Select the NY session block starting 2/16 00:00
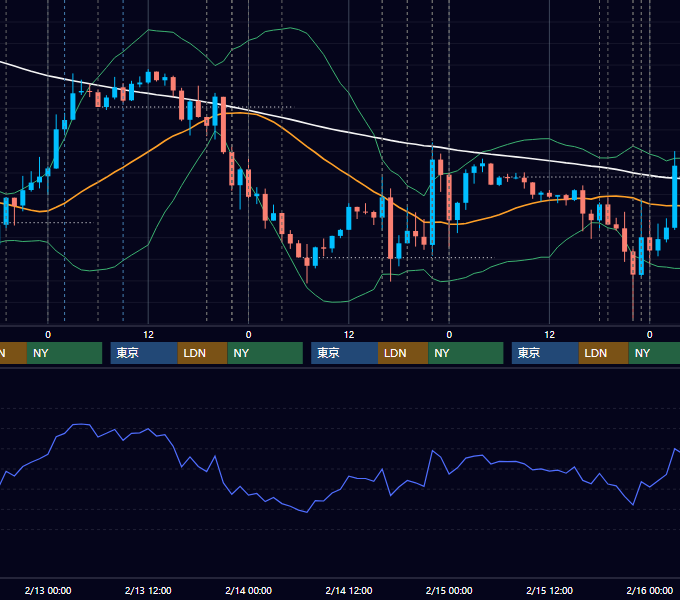This screenshot has height=600, width=680. coord(654,353)
